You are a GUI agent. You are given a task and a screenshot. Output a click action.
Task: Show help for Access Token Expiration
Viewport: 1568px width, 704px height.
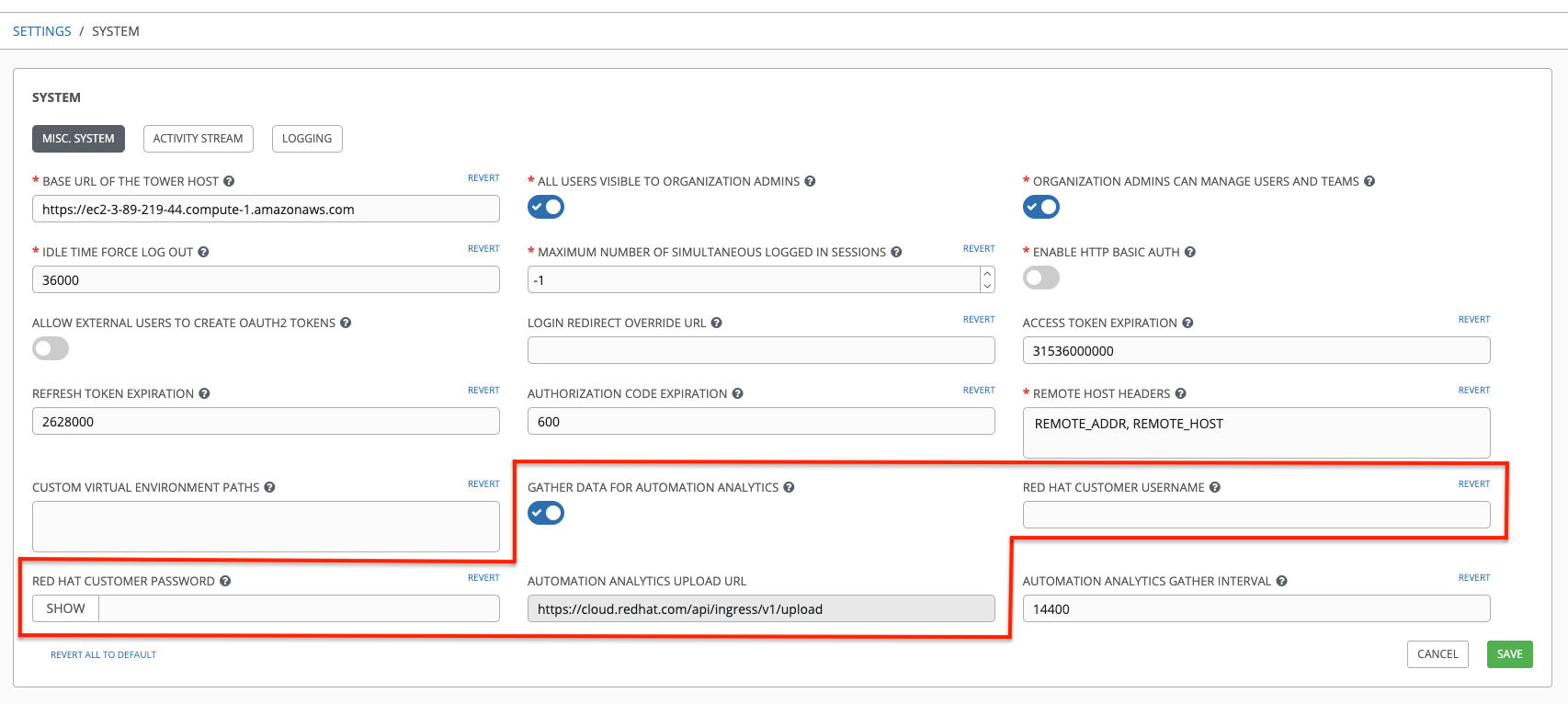pyautogui.click(x=1187, y=324)
